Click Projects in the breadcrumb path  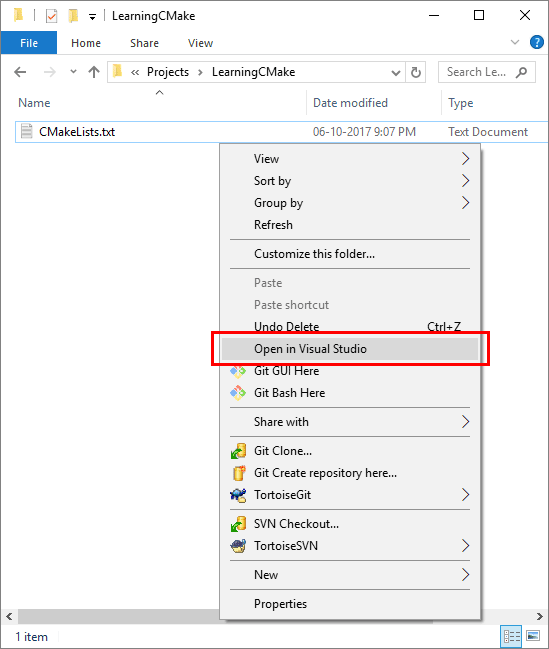click(168, 72)
